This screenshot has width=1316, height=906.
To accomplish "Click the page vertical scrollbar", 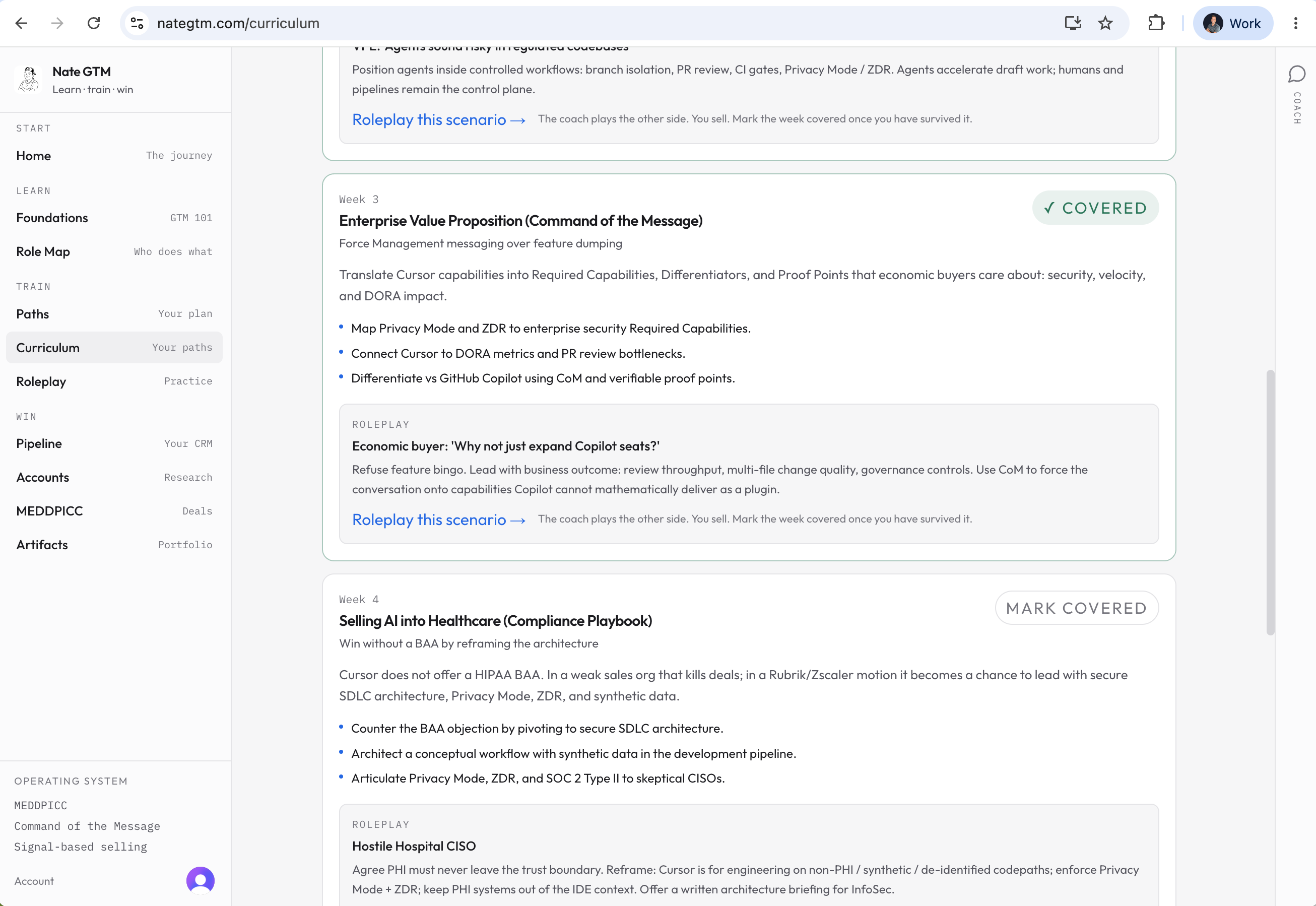I will [1270, 502].
